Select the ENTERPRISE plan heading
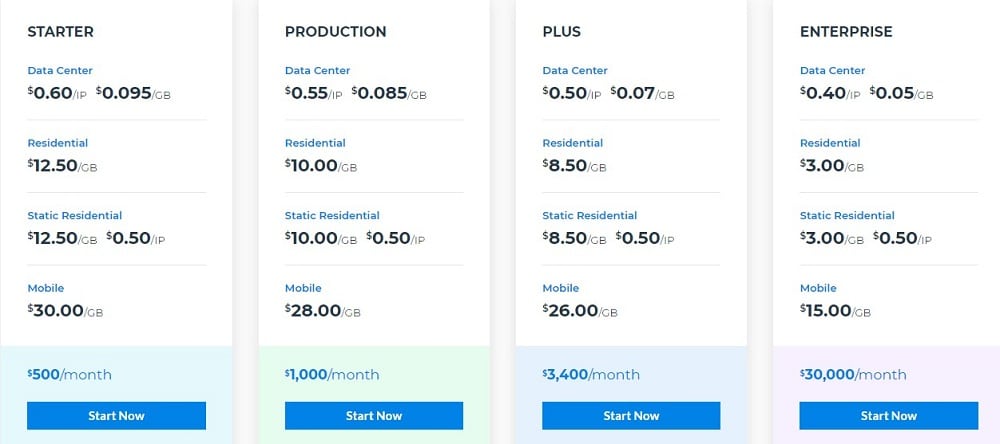Image resolution: width=1000 pixels, height=444 pixels. (x=846, y=32)
